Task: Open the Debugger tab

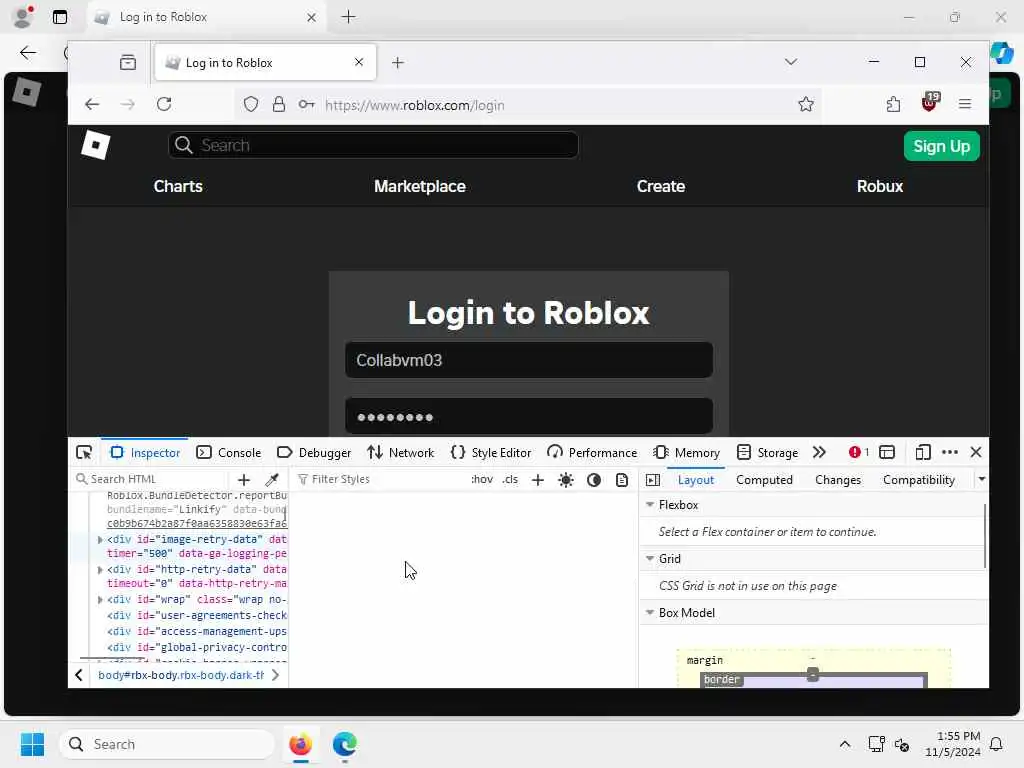Action: (314, 453)
